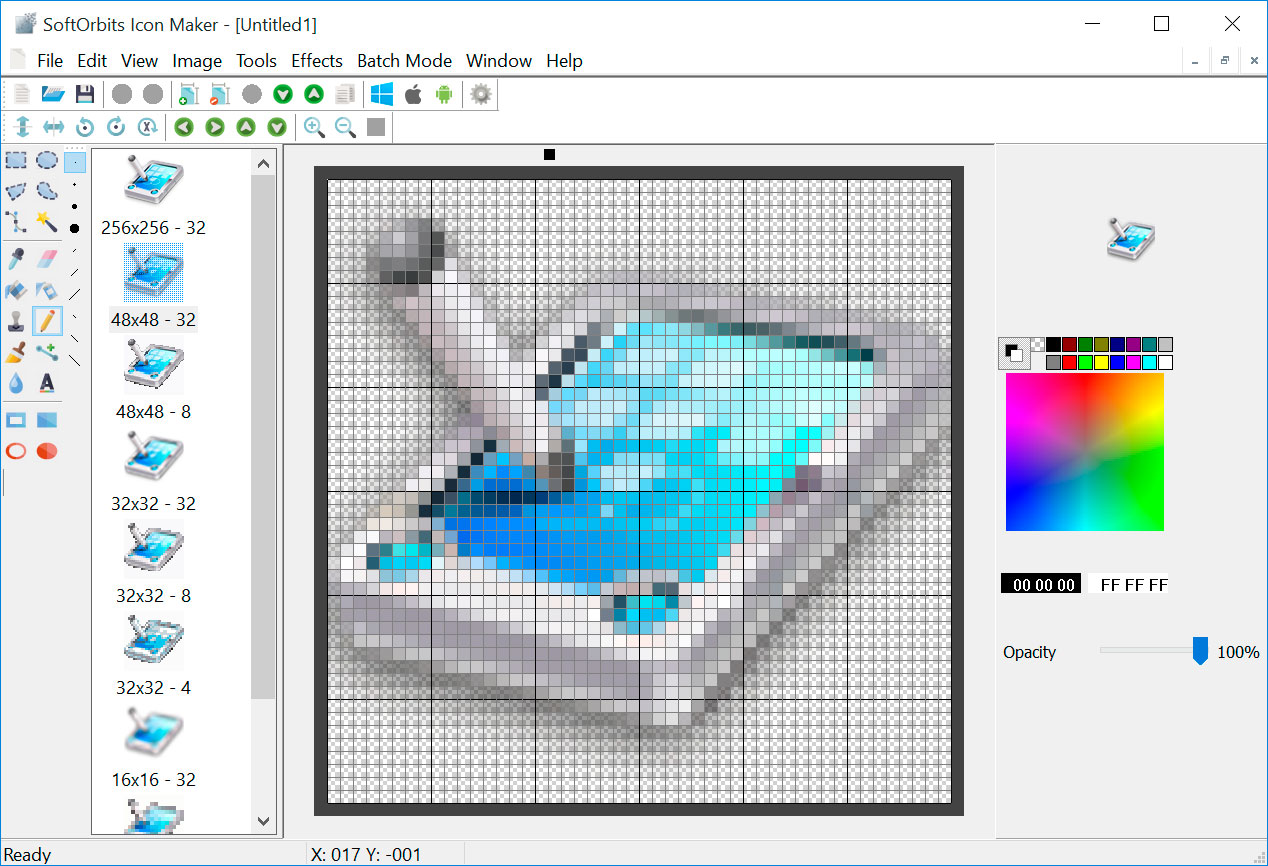Select the Text tool
The image size is (1268, 866).
[48, 383]
